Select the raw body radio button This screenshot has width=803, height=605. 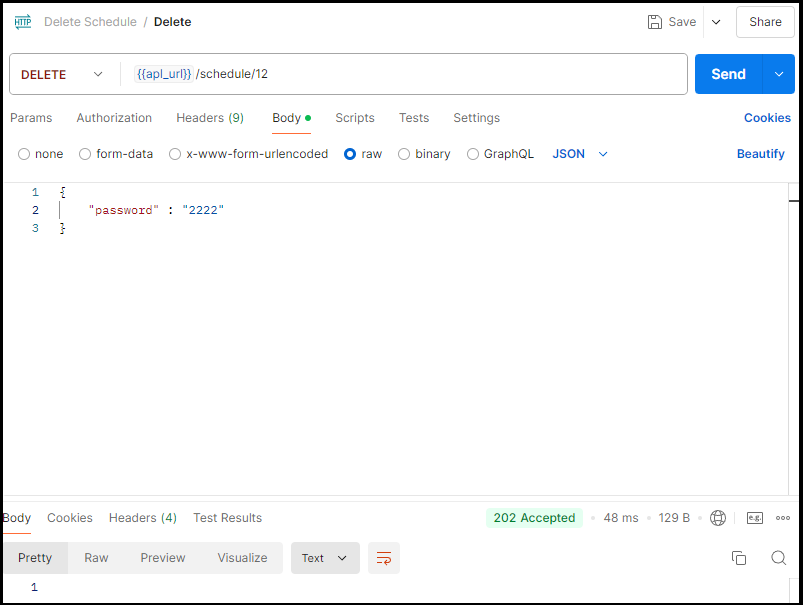click(x=350, y=154)
